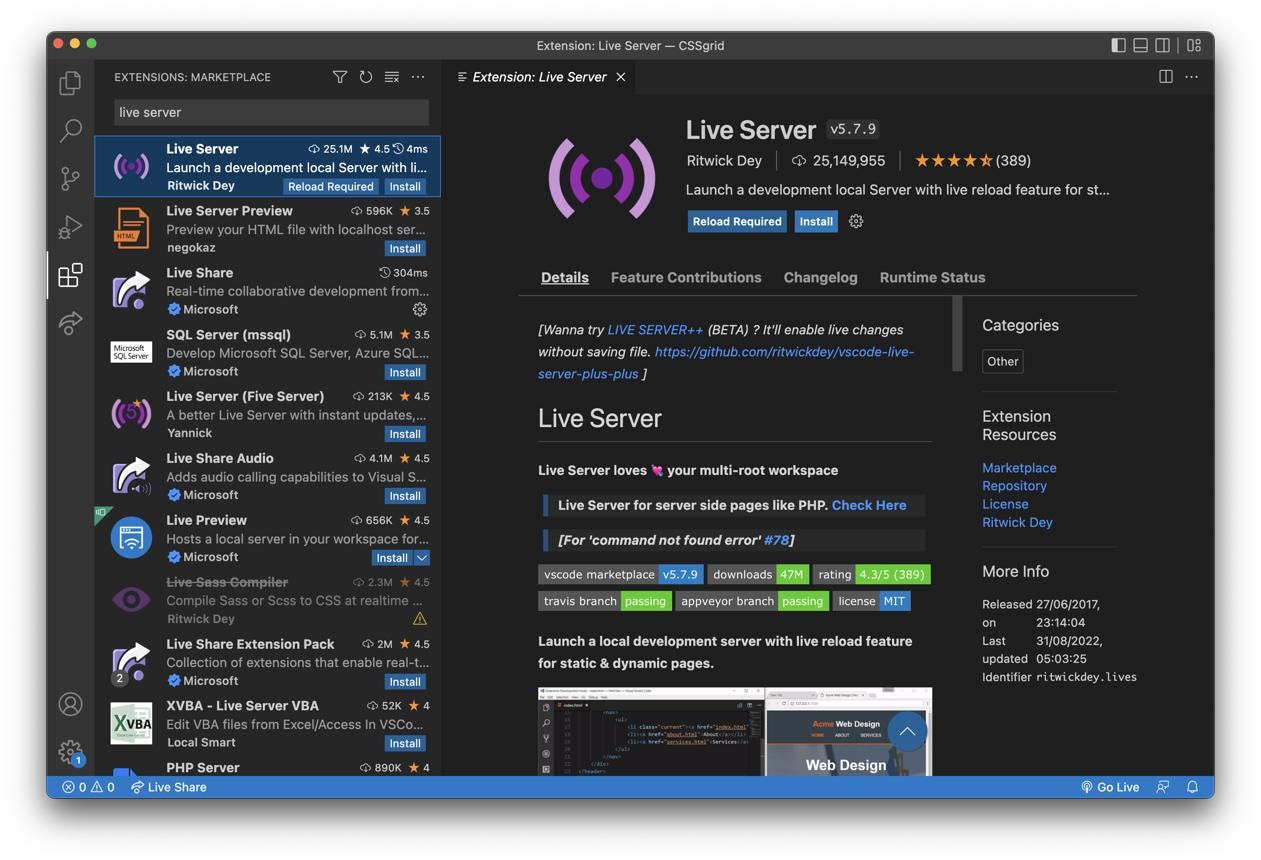Open Ritwick Dey link under Extension Resources
Screen dimensions: 1261x860
pos(1017,522)
